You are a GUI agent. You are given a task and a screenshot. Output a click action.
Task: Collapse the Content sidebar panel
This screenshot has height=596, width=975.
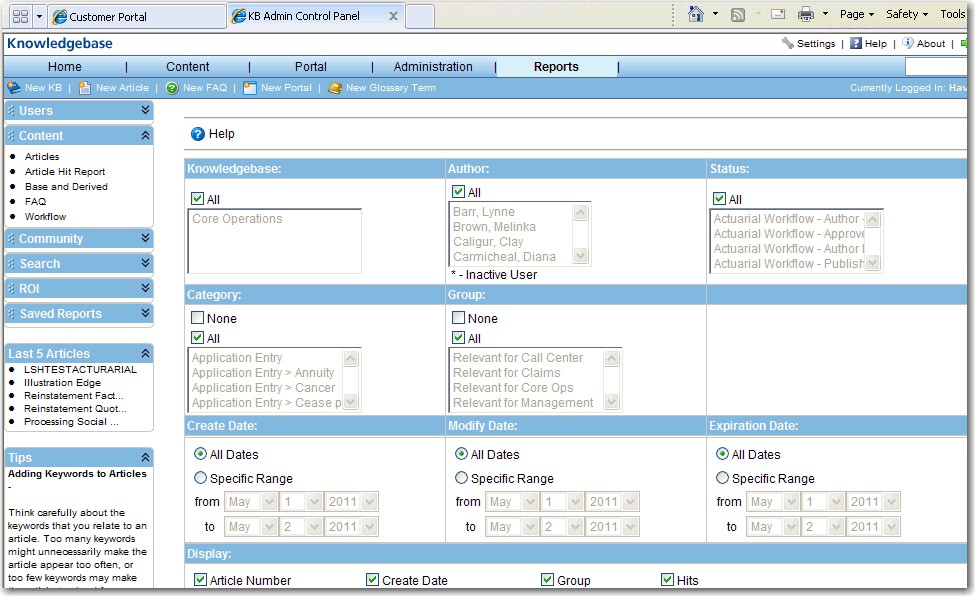(145, 136)
